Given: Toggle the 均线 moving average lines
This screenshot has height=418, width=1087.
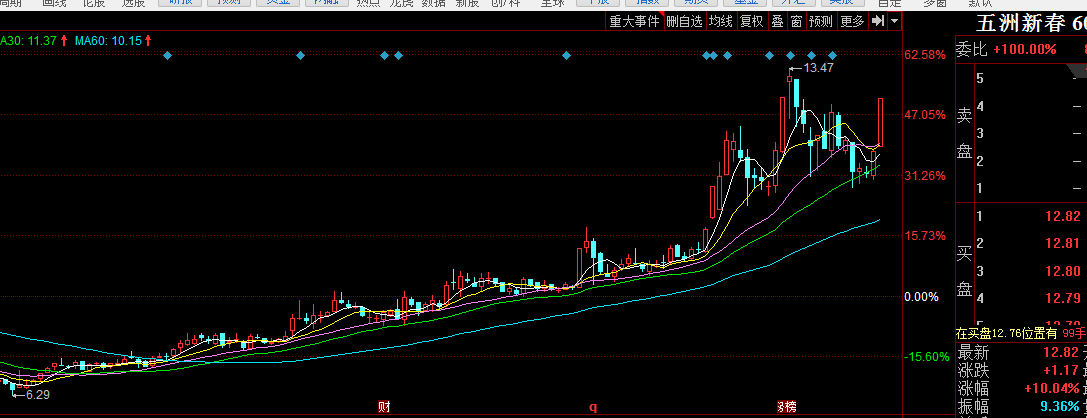Looking at the screenshot, I should point(720,21).
